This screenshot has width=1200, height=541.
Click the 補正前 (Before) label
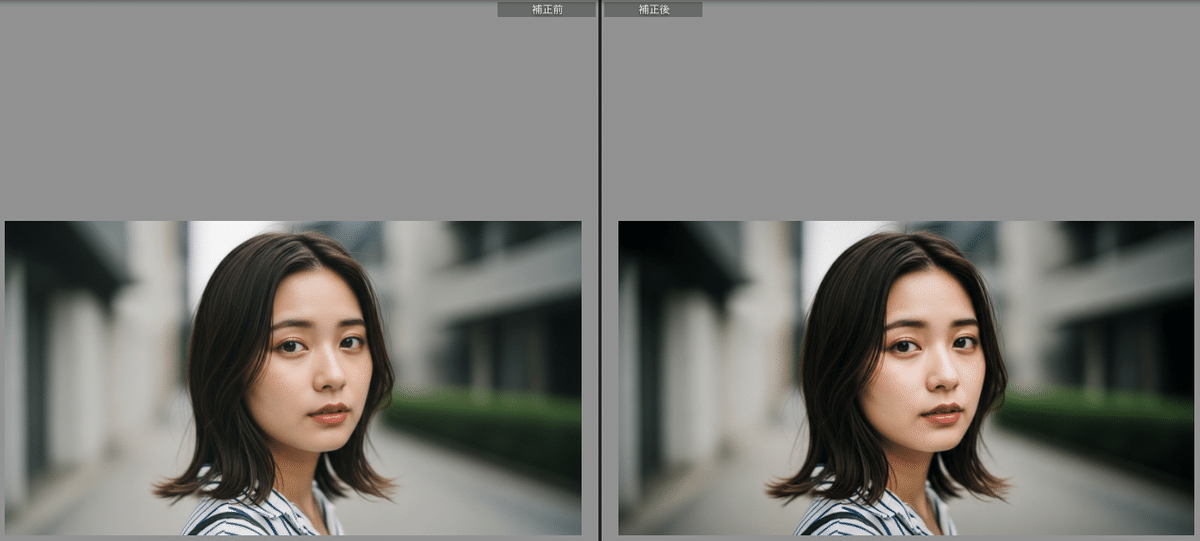pos(546,9)
